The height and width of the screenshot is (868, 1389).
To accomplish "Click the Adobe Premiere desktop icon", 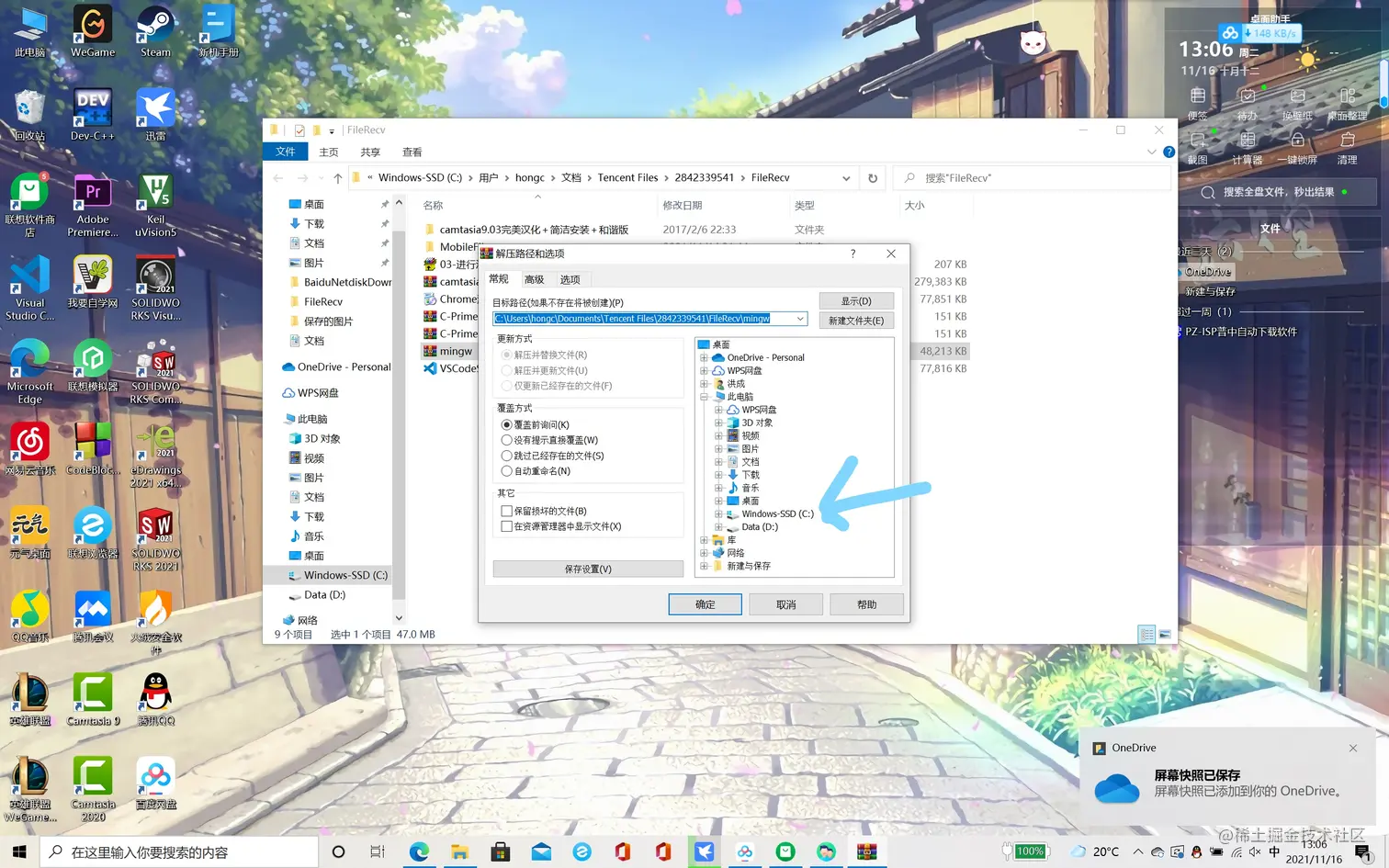I will click(93, 205).
